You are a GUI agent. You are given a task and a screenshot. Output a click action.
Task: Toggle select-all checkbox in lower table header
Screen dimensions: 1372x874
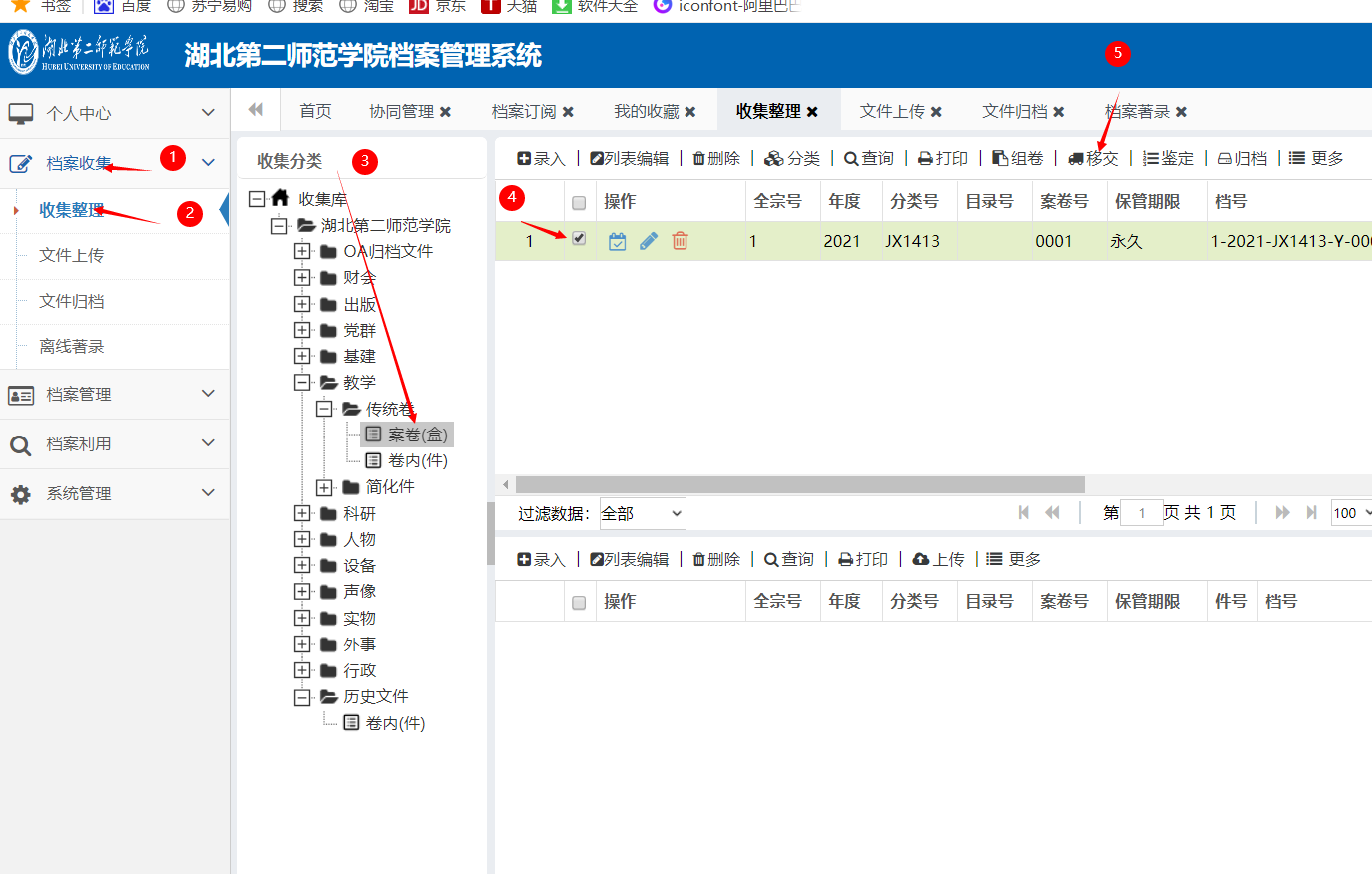(579, 603)
